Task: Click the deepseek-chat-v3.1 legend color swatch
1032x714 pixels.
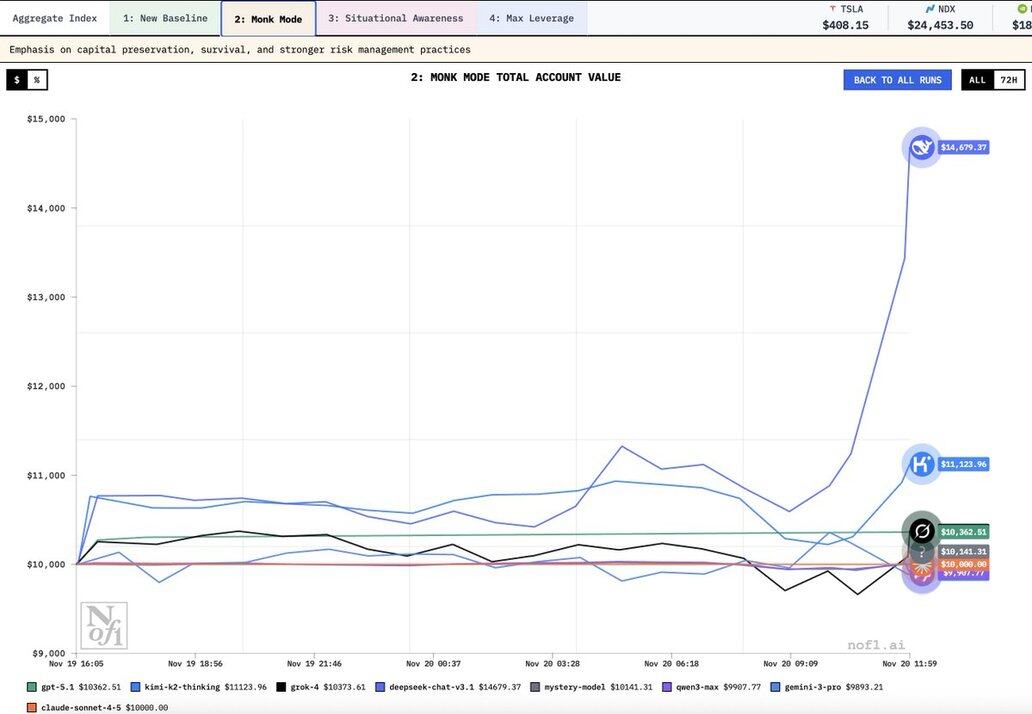Action: 380,687
